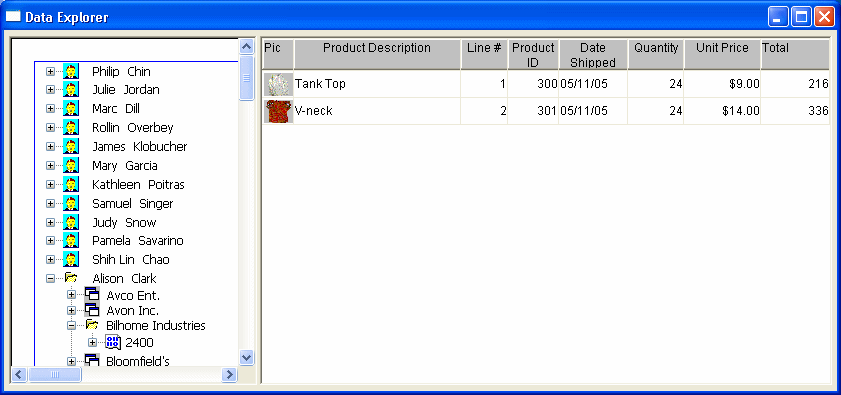Image resolution: width=841 pixels, height=395 pixels.
Task: Click the window icon beside Avco Ent.
Action: [92, 295]
